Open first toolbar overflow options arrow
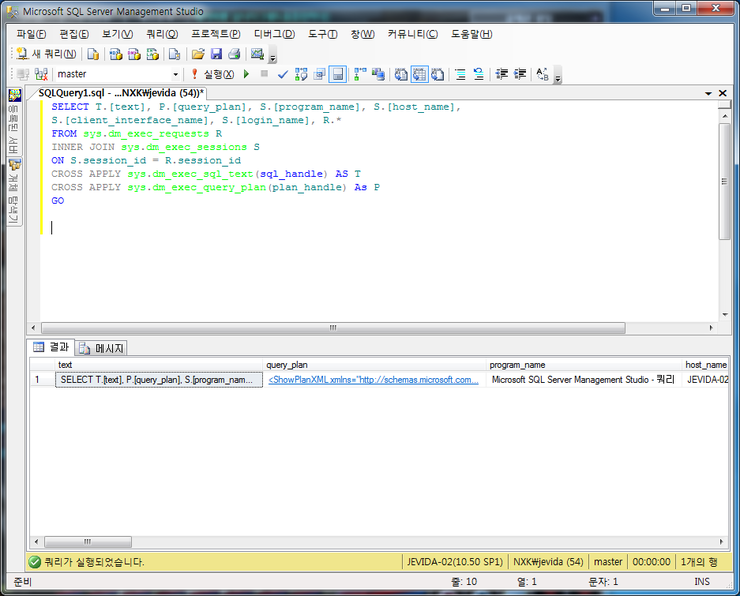This screenshot has height=596, width=740. (x=273, y=58)
